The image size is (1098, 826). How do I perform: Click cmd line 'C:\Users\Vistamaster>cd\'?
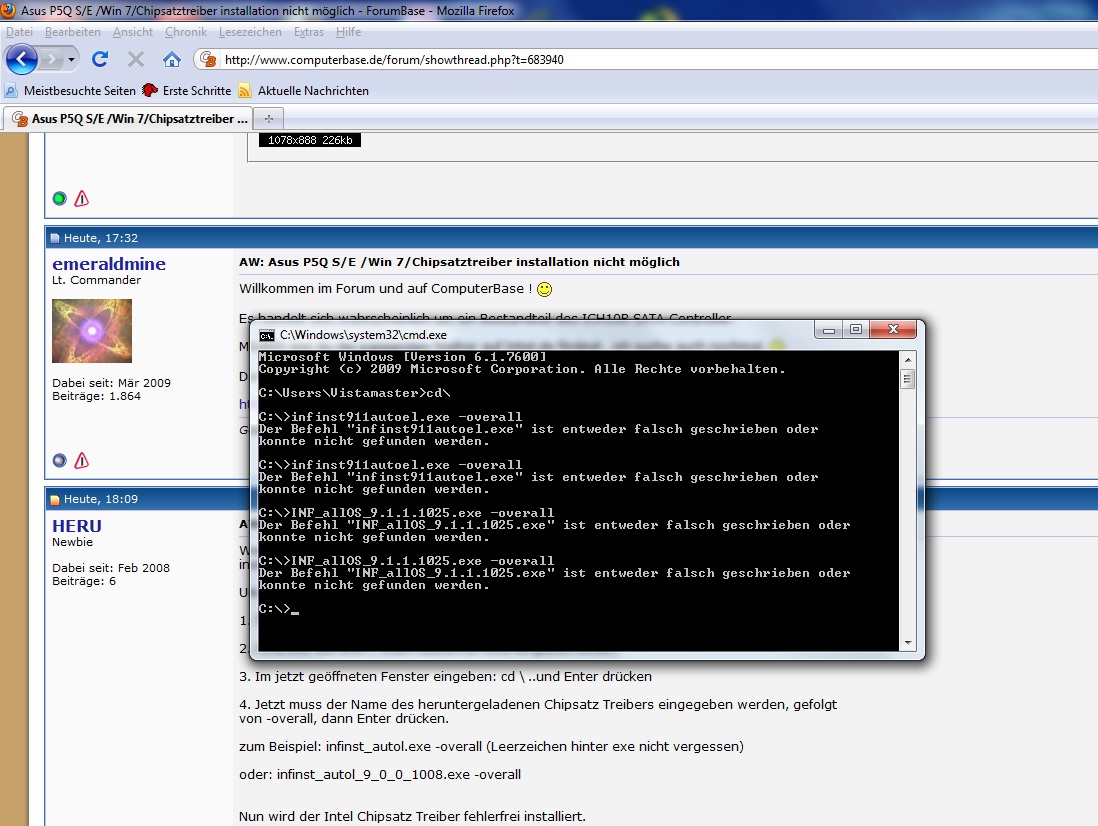coord(354,393)
